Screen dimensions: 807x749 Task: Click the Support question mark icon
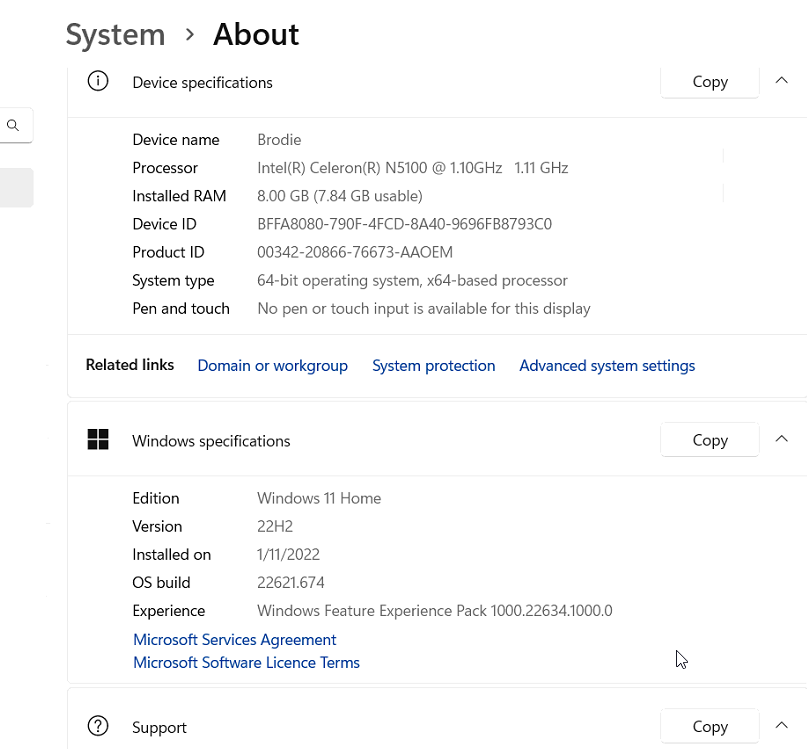[x=98, y=726]
